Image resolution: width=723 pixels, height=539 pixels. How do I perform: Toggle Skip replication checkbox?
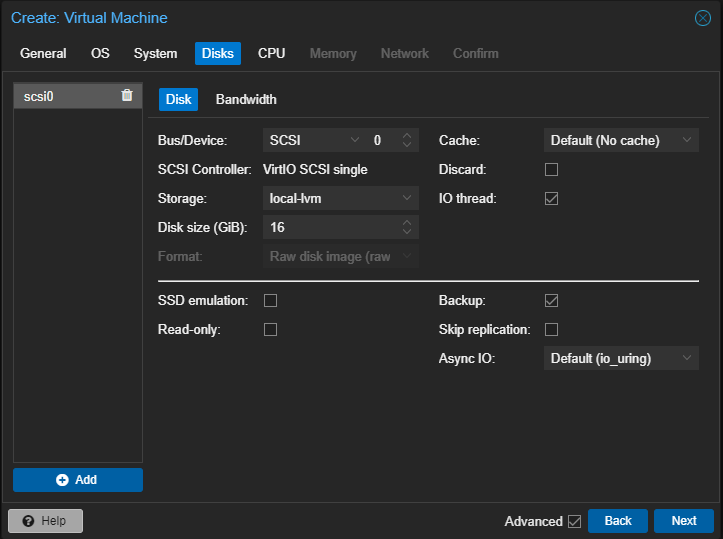(x=551, y=329)
